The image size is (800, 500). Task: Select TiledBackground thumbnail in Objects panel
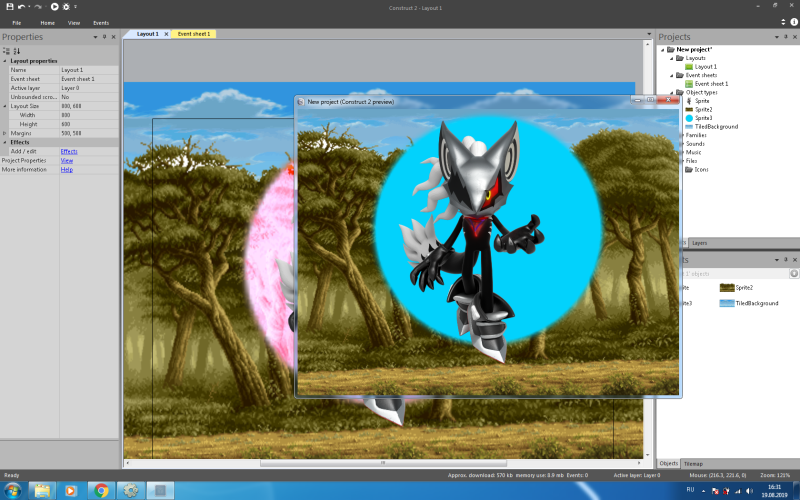tap(727, 303)
